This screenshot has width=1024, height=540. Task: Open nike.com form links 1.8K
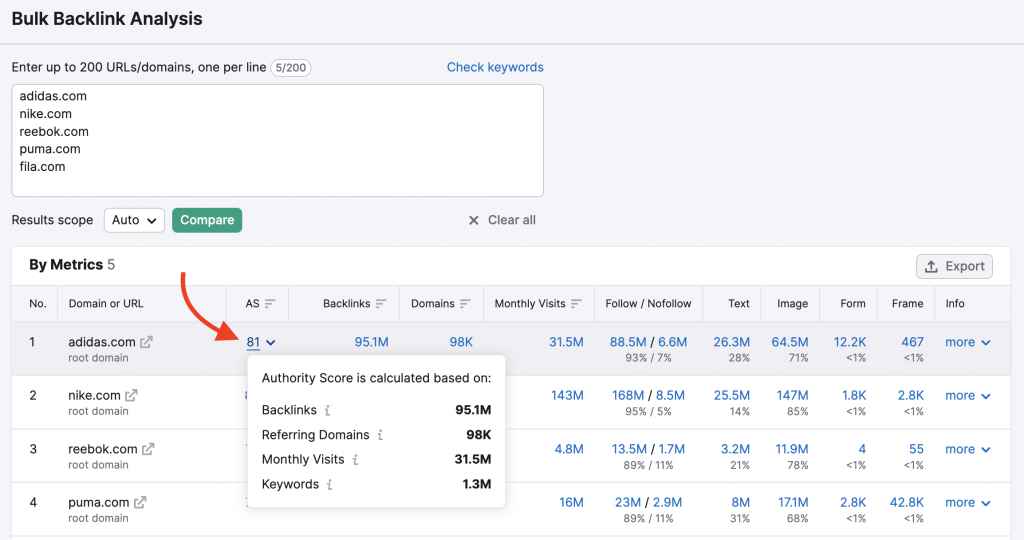tap(854, 396)
